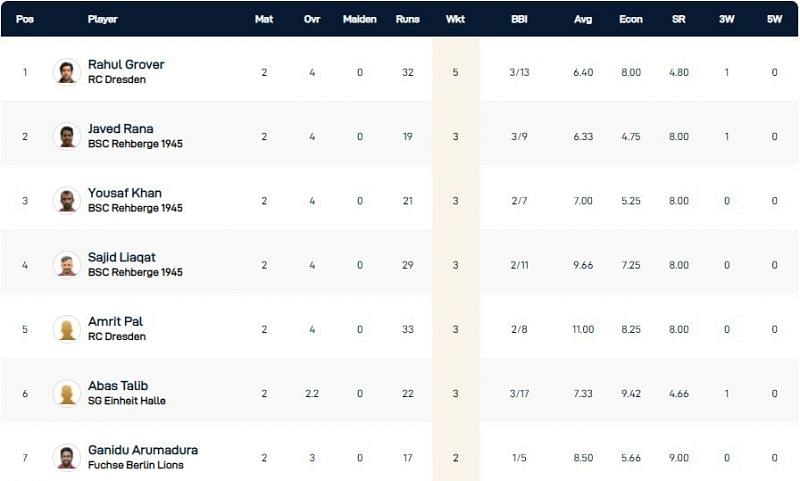Click RC Dresden under Amrit Pal
The height and width of the screenshot is (481, 800).
[117, 337]
